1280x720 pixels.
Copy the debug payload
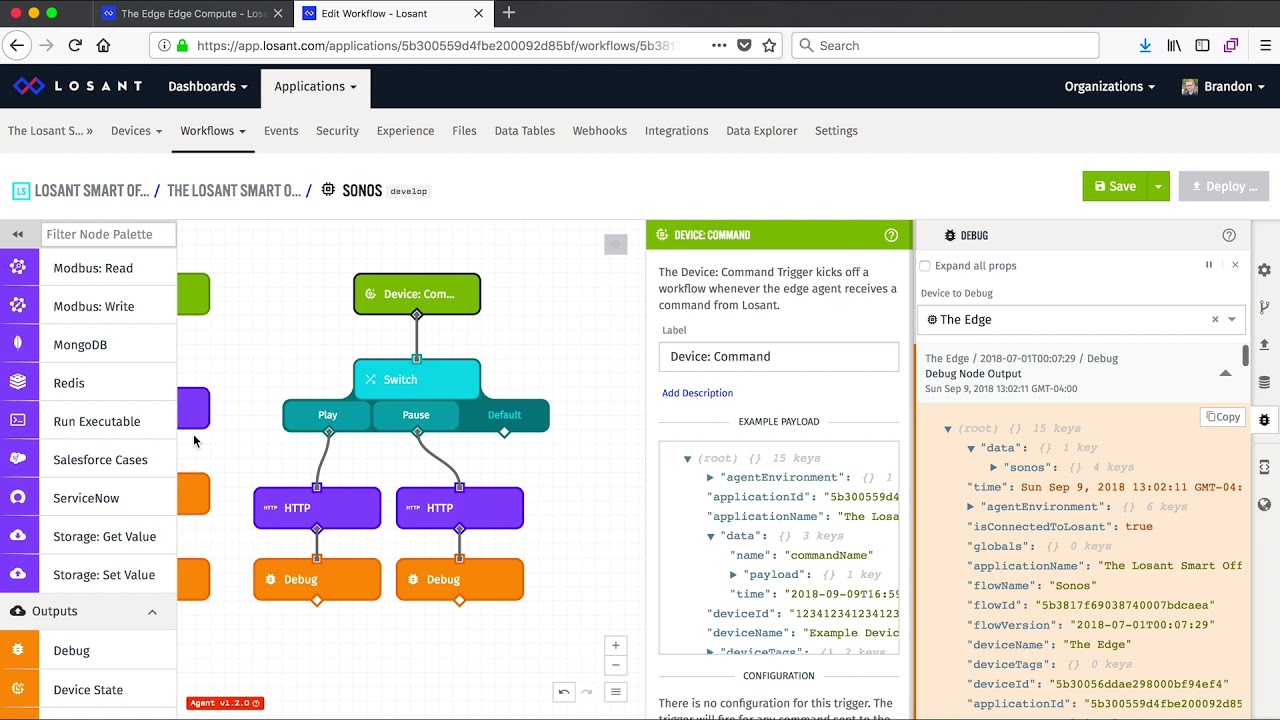(1223, 417)
